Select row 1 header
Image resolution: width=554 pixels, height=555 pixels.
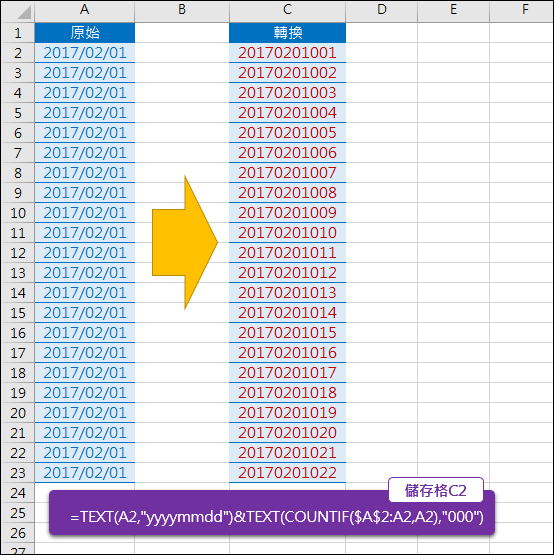pos(18,33)
